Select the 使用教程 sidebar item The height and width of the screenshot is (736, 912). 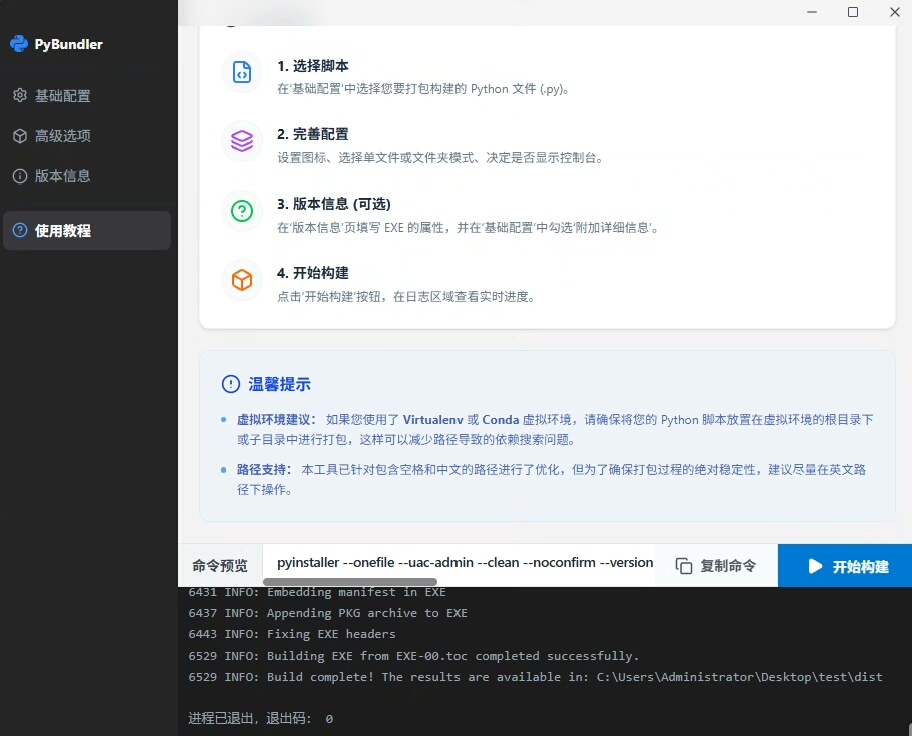tap(87, 230)
